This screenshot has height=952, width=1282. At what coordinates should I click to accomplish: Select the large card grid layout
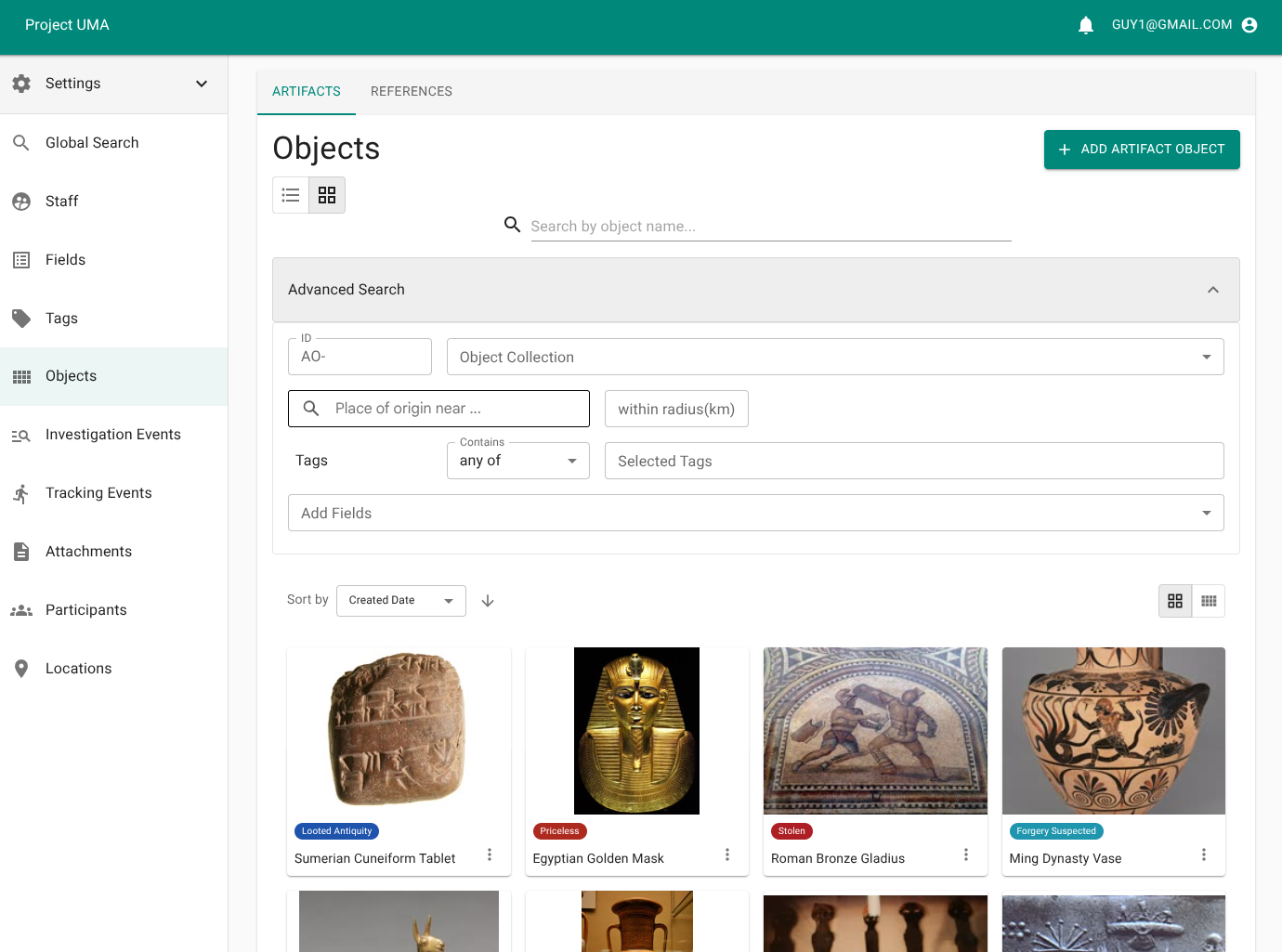[x=1175, y=601]
